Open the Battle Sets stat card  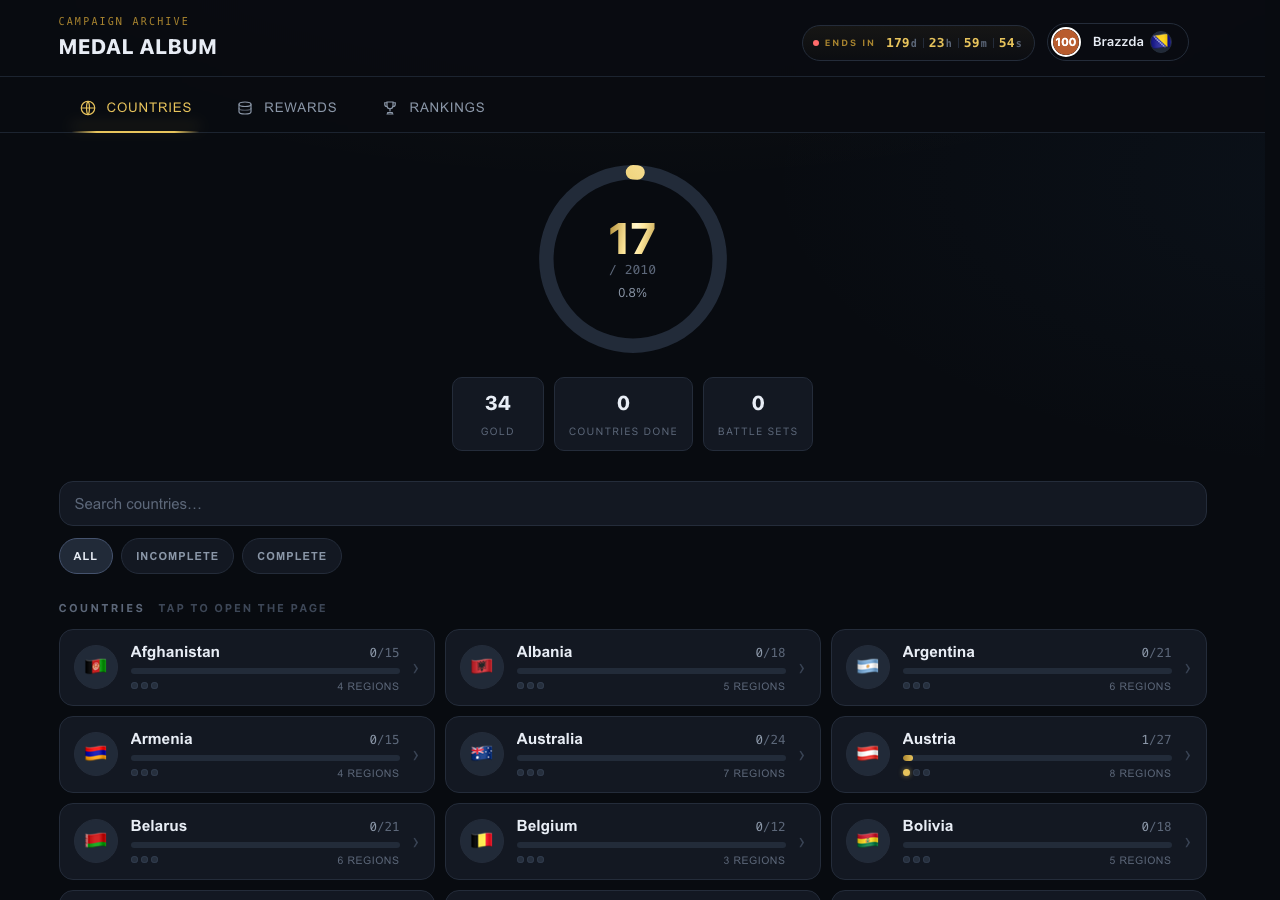coord(758,414)
